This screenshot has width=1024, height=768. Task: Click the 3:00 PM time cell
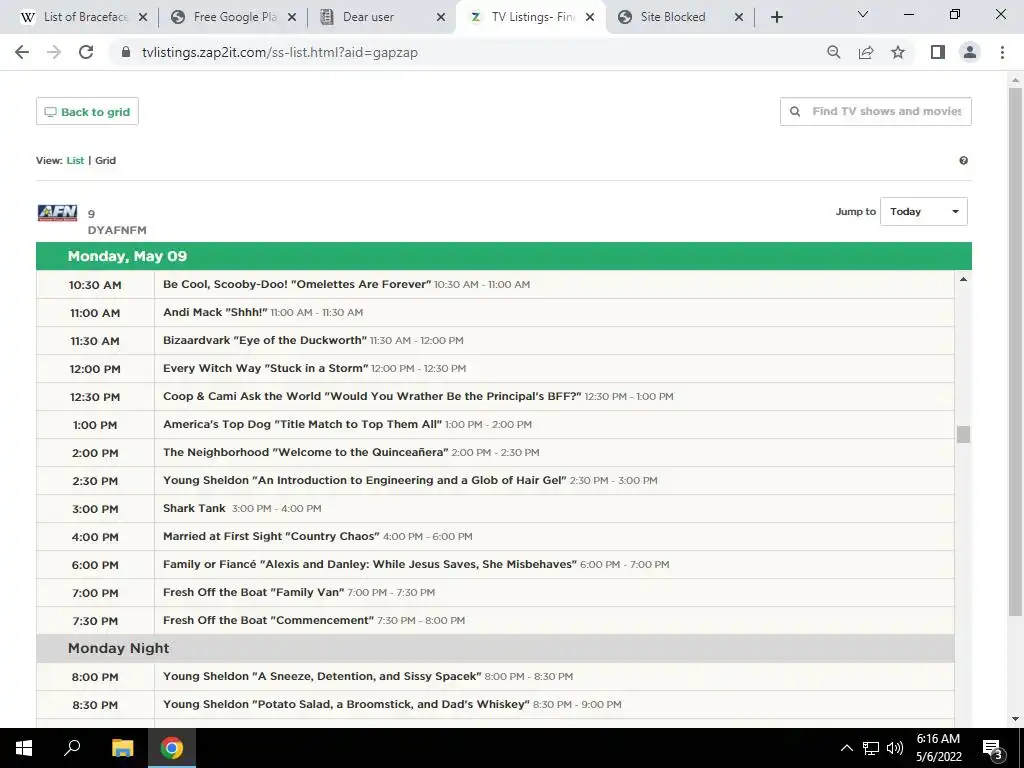[95, 509]
